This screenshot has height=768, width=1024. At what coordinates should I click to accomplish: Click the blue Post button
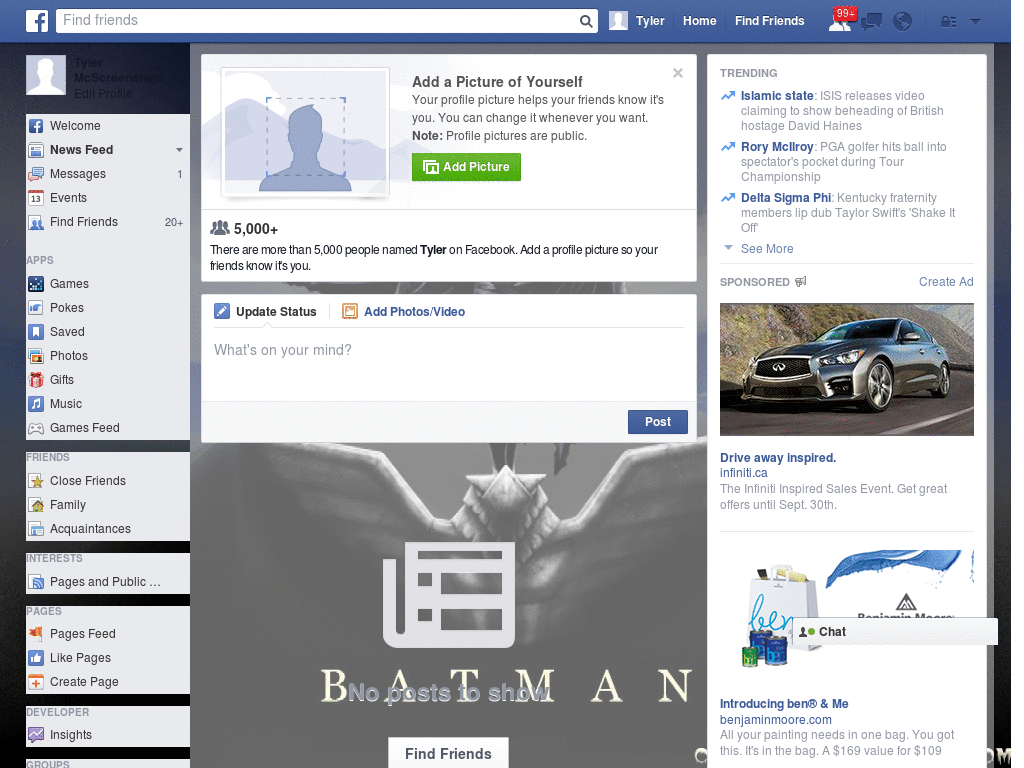(658, 422)
